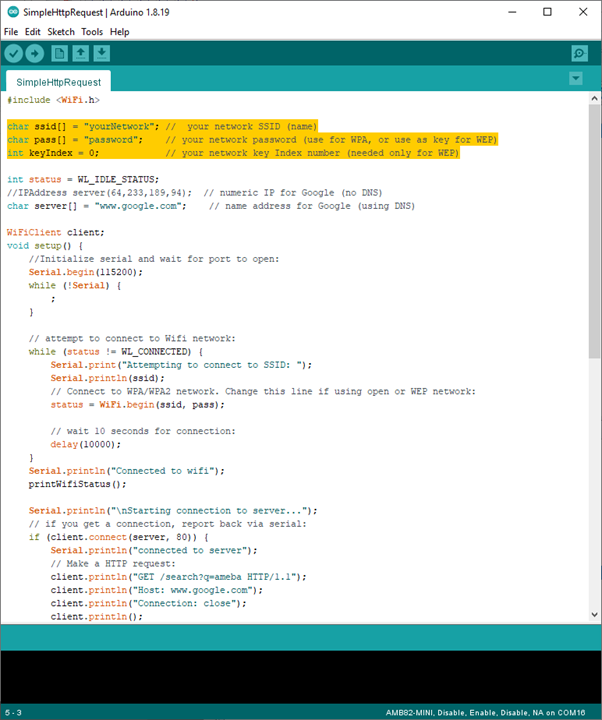Viewport: 602px width, 720px height.
Task: Click the editor vertical scrollbar thumb
Action: (594, 230)
